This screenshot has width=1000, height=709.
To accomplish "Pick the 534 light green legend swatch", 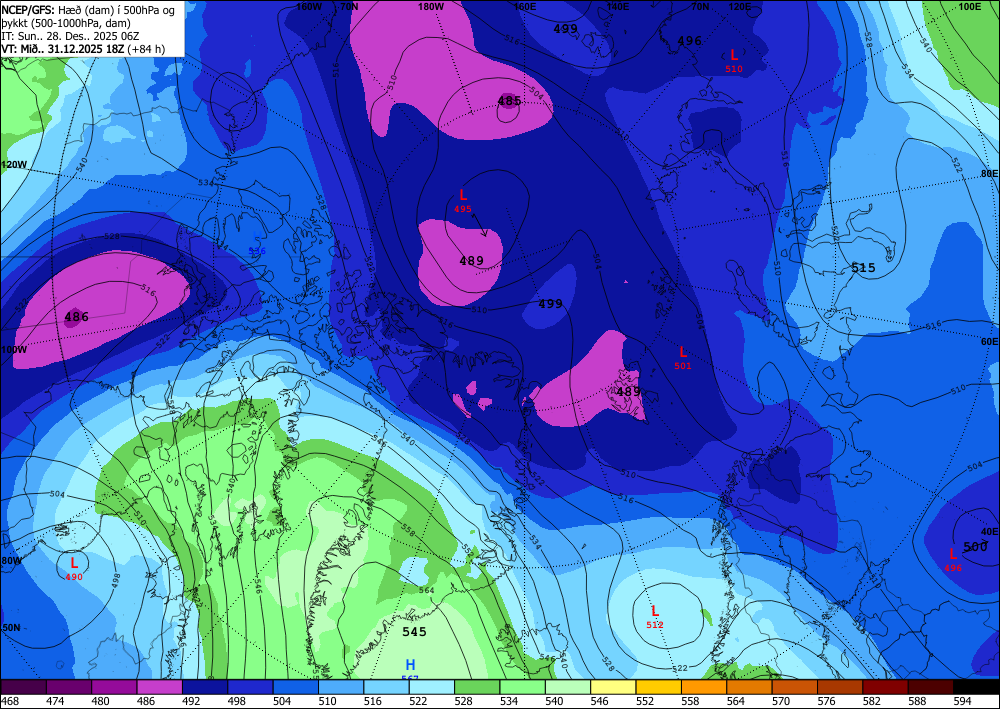I will pyautogui.click(x=522, y=687).
